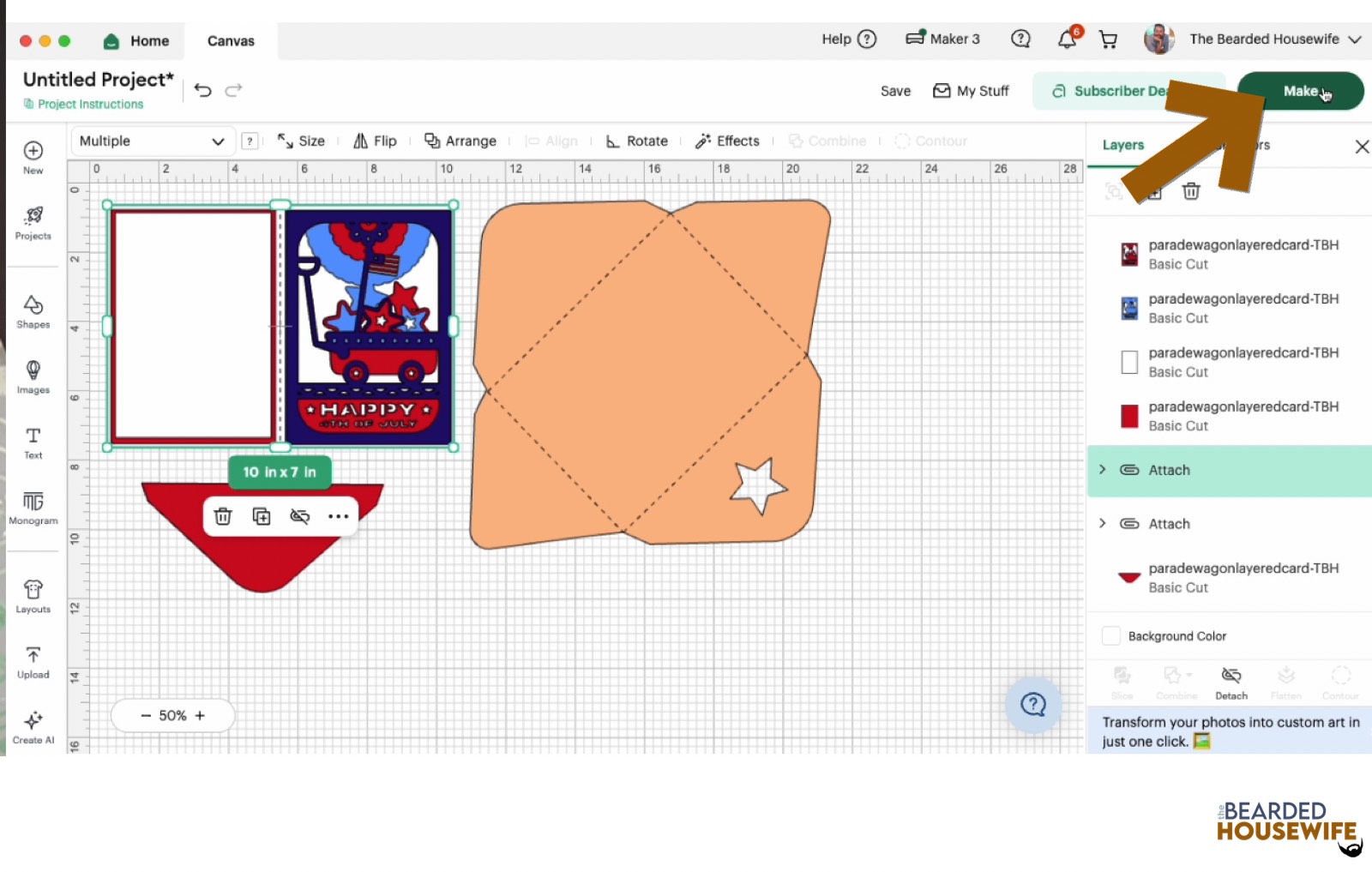This screenshot has width=1372, height=872.
Task: Close the Layers panel
Action: 1362,147
